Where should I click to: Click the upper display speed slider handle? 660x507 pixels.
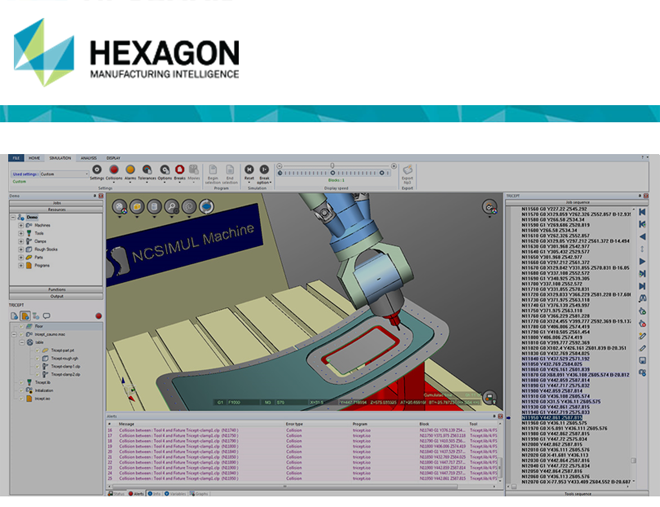pos(332,166)
